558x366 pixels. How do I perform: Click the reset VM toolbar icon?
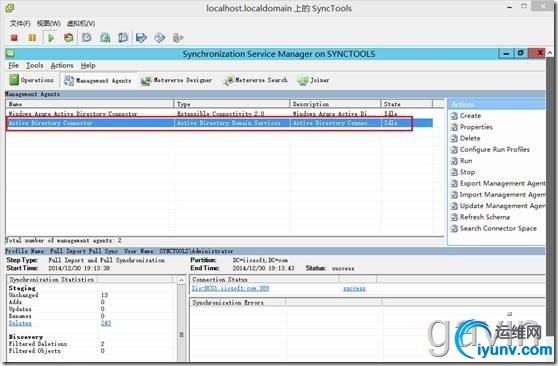tap(68, 37)
